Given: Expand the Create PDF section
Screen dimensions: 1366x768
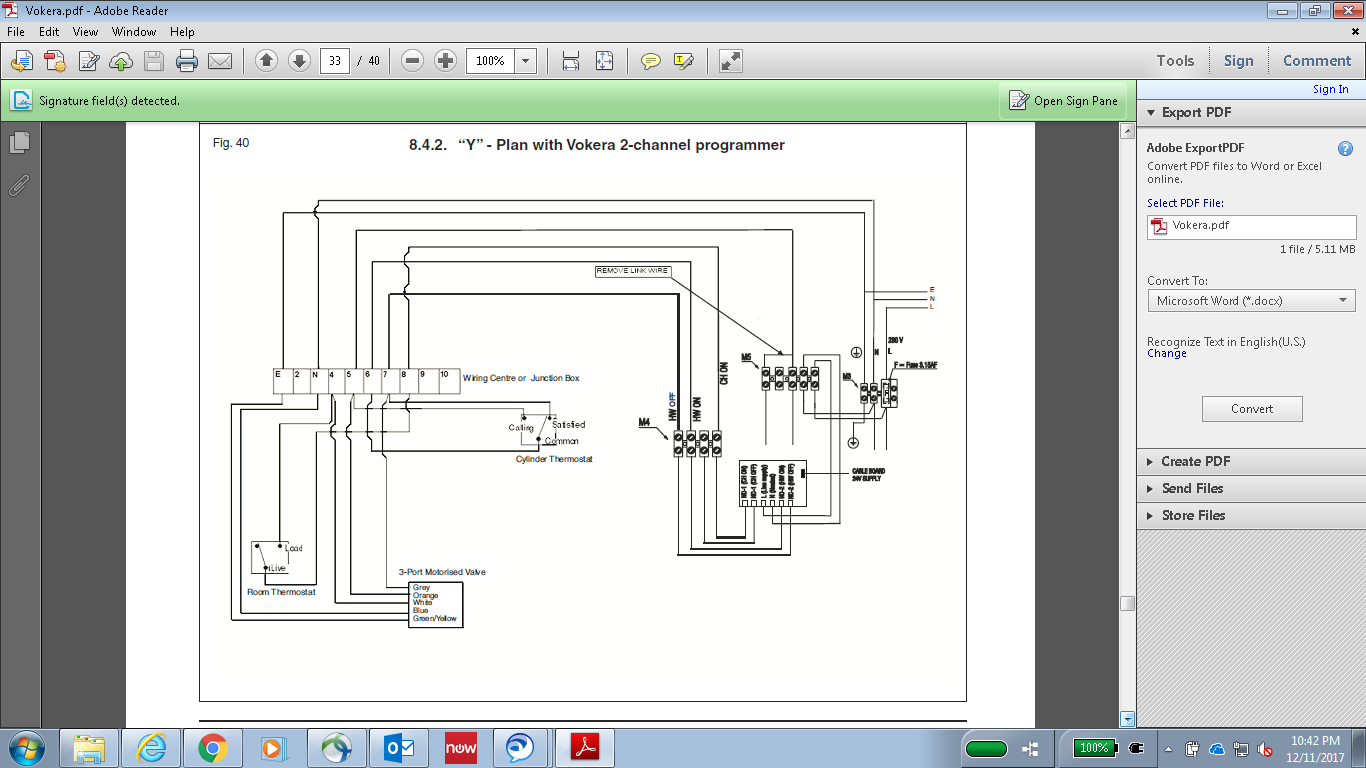Looking at the screenshot, I should pyautogui.click(x=1195, y=461).
